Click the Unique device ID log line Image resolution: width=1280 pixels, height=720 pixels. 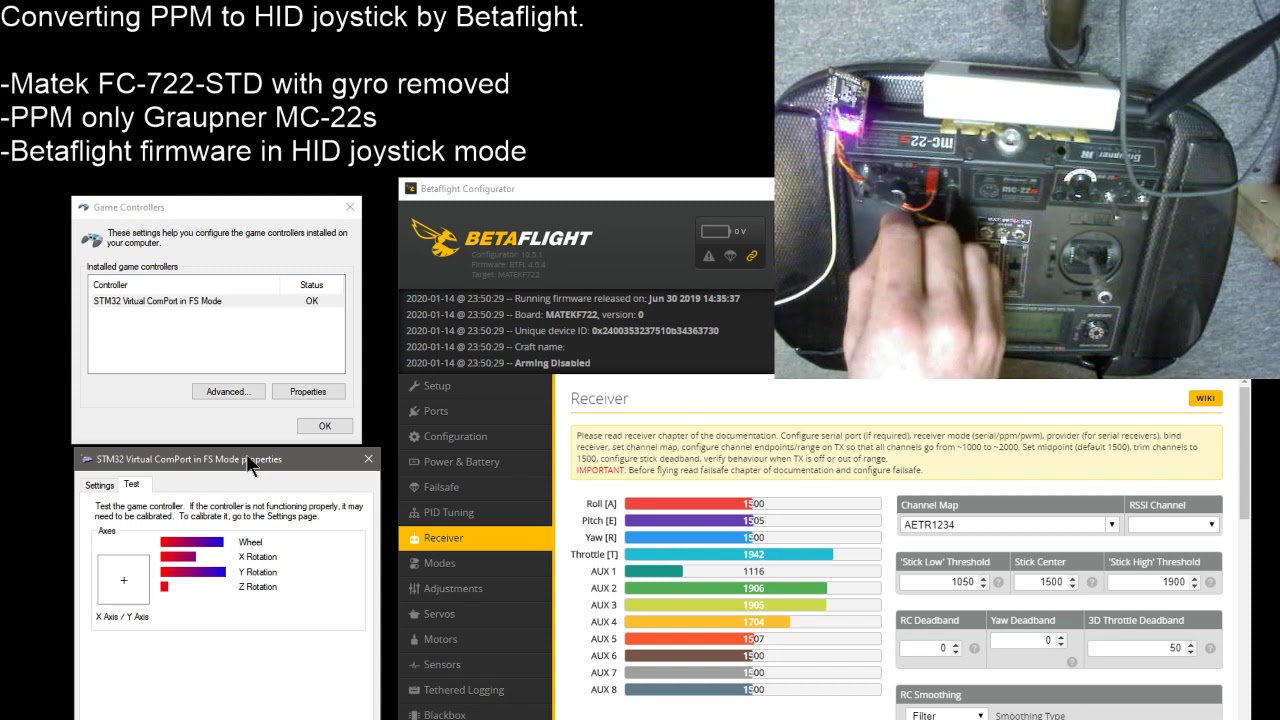click(x=562, y=331)
